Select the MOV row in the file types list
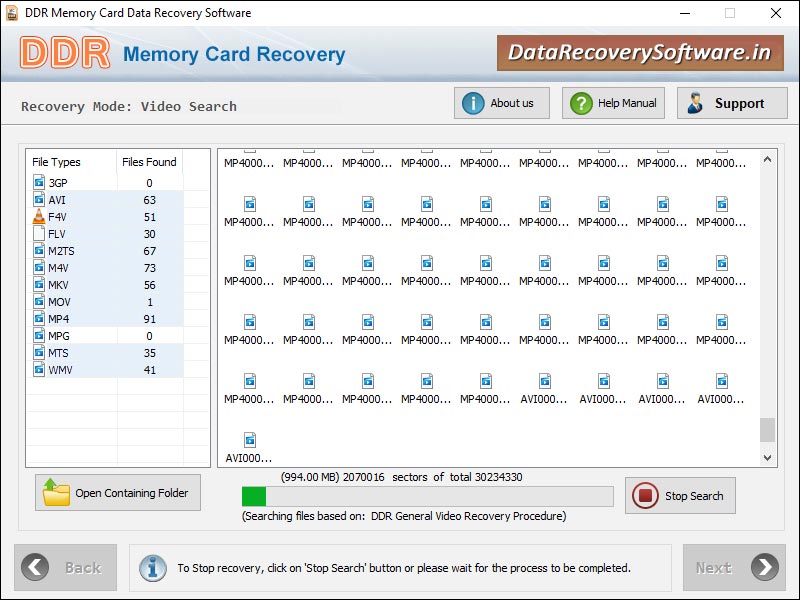 [80, 301]
